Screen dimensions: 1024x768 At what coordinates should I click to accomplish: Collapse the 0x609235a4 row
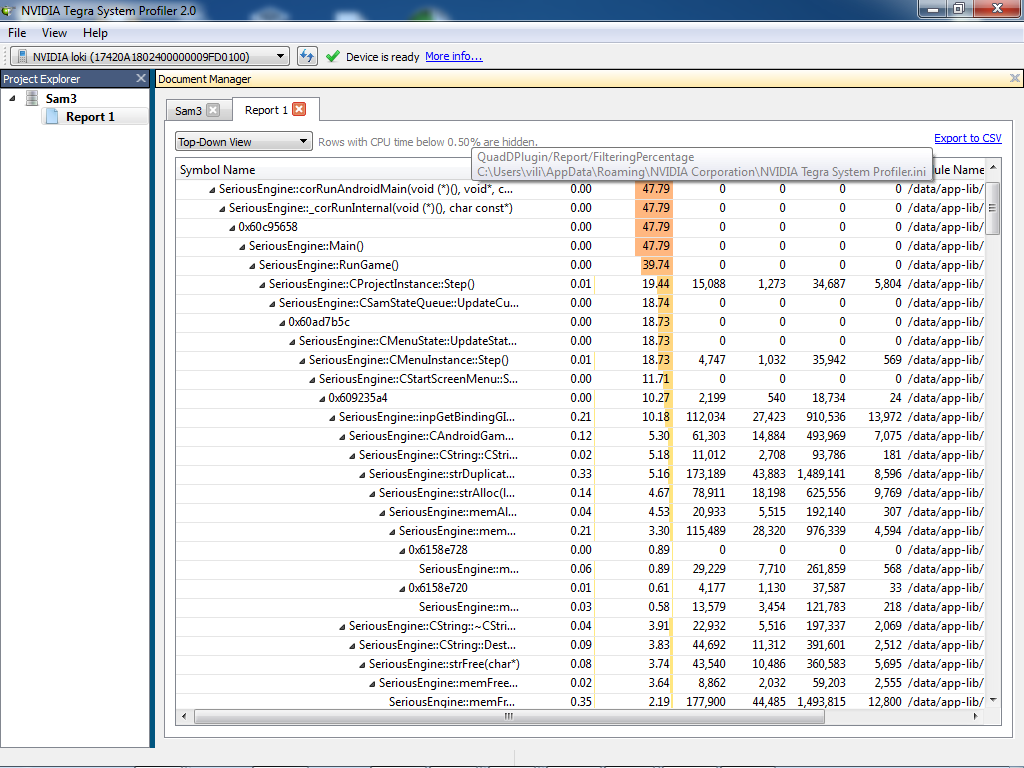click(322, 398)
